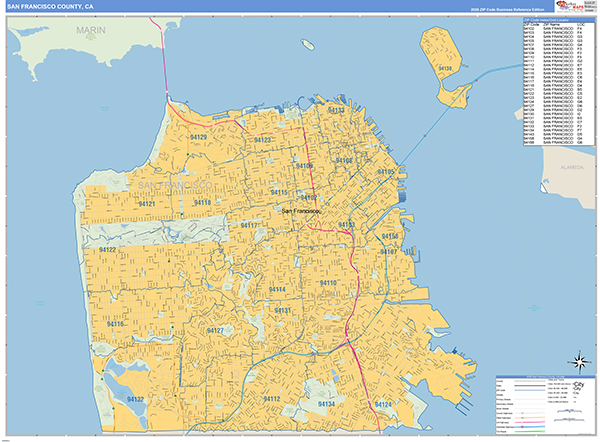Image resolution: width=600 pixels, height=442 pixels.
Task: Click ZIP code 94102 on the map
Action: [308, 197]
